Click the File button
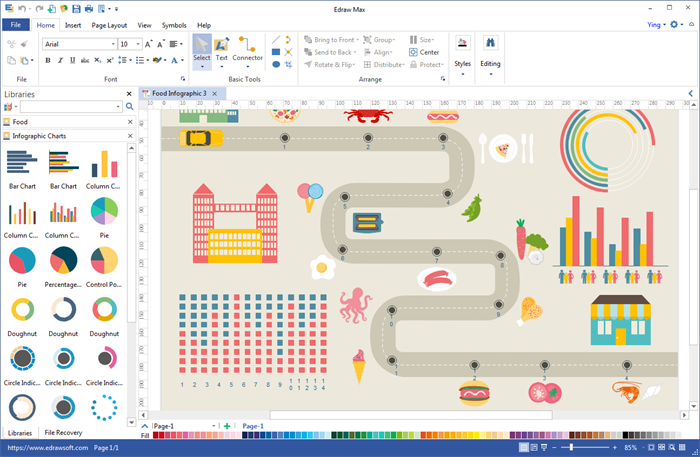 [x=16, y=24]
